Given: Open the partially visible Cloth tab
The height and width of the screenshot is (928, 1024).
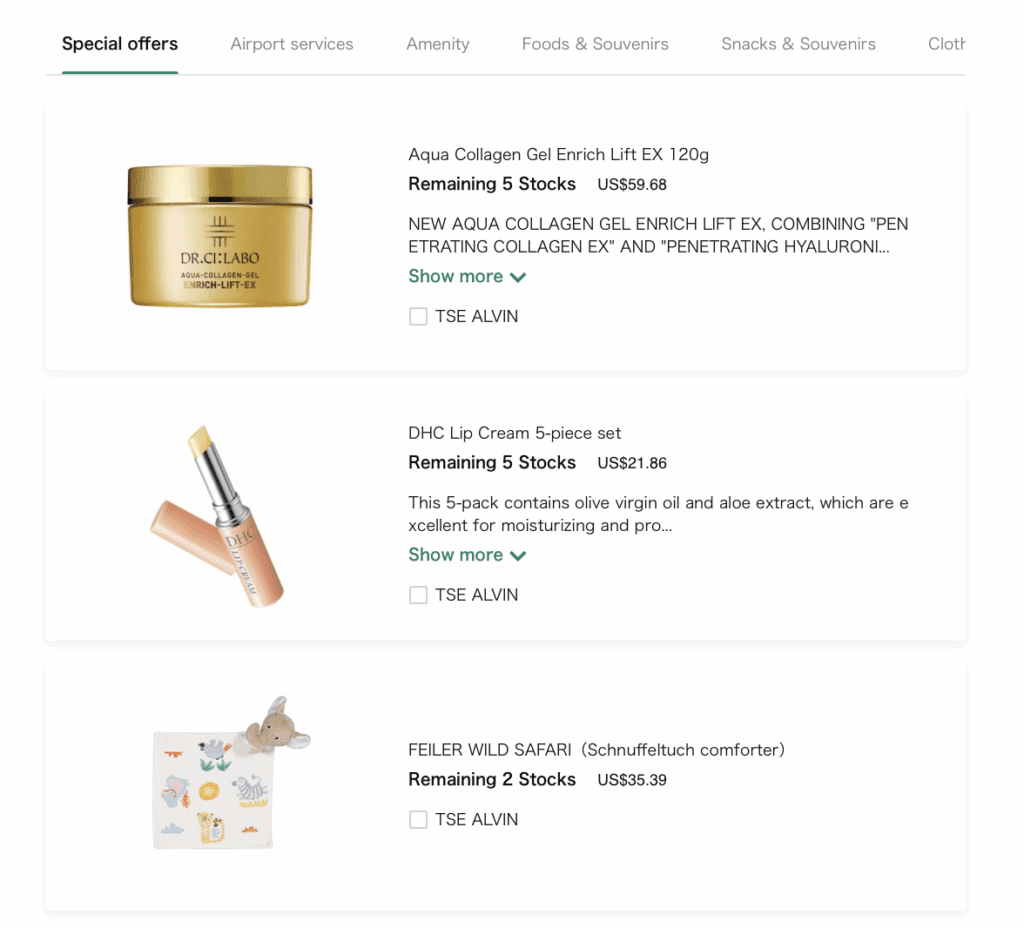Looking at the screenshot, I should point(946,44).
